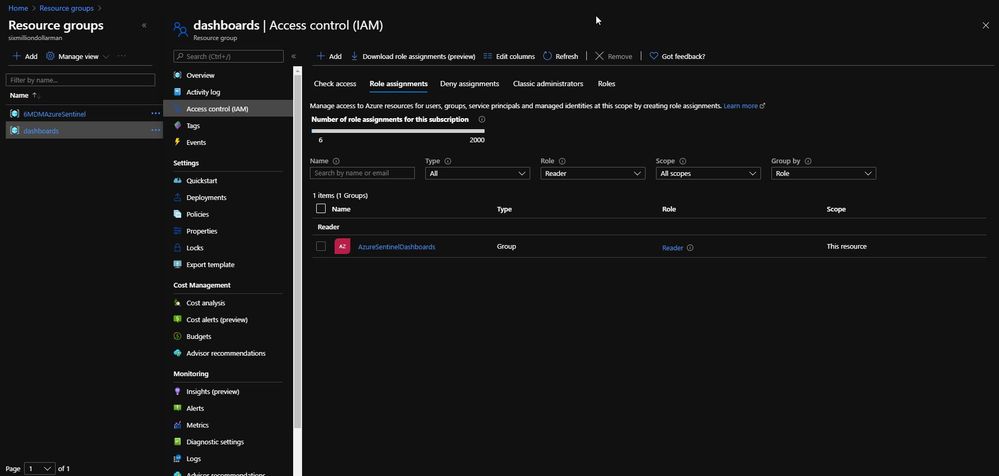The height and width of the screenshot is (476, 999).
Task: Open the Export template icon
Action: coord(178,264)
